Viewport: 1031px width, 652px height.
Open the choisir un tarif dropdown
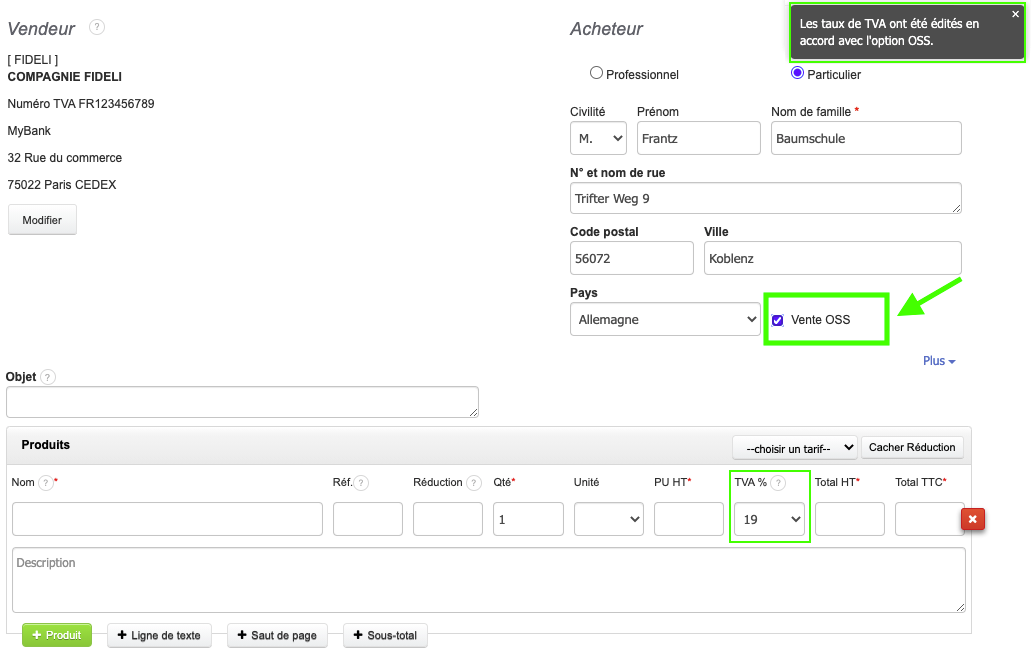794,447
